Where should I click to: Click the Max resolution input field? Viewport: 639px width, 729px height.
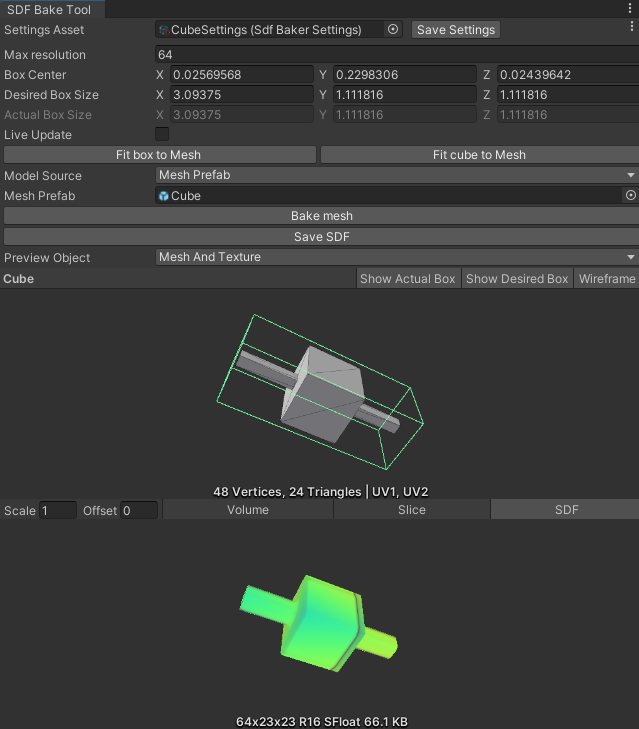pyautogui.click(x=396, y=54)
